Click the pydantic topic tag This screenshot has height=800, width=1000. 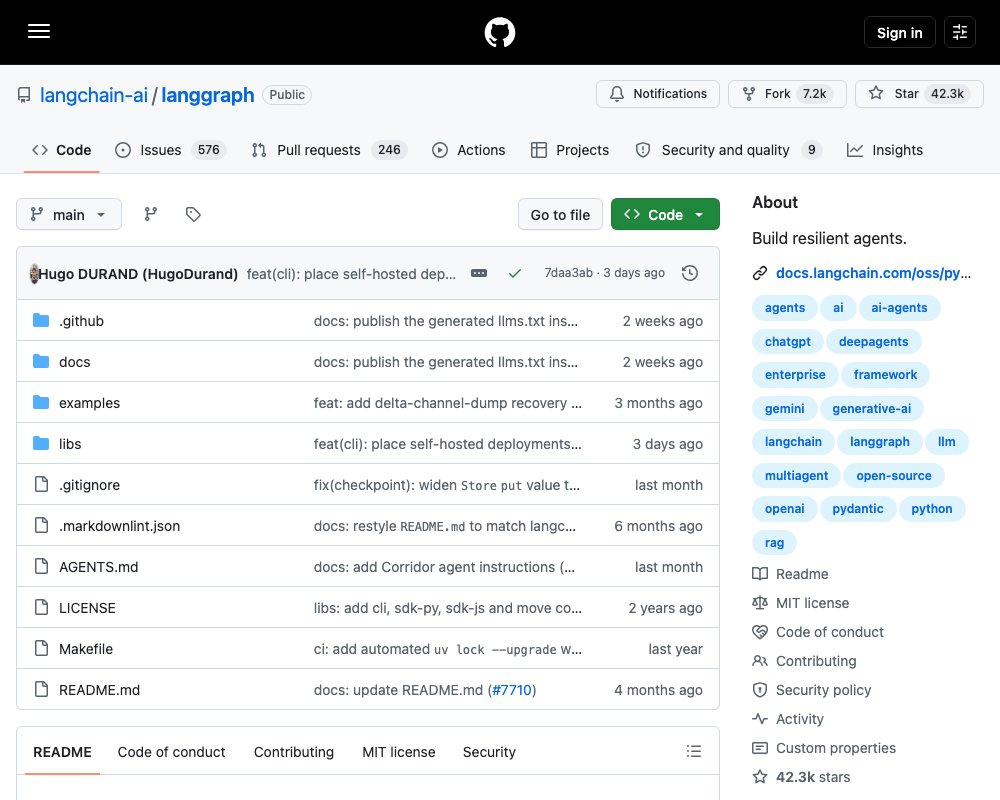pyautogui.click(x=857, y=508)
